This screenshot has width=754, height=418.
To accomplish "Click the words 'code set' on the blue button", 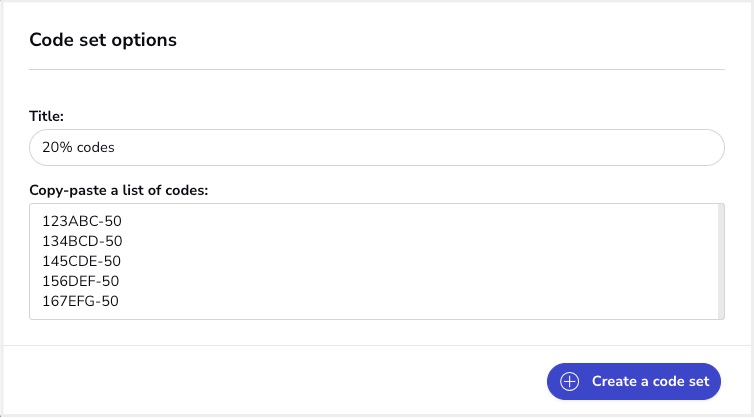I will tap(681, 381).
